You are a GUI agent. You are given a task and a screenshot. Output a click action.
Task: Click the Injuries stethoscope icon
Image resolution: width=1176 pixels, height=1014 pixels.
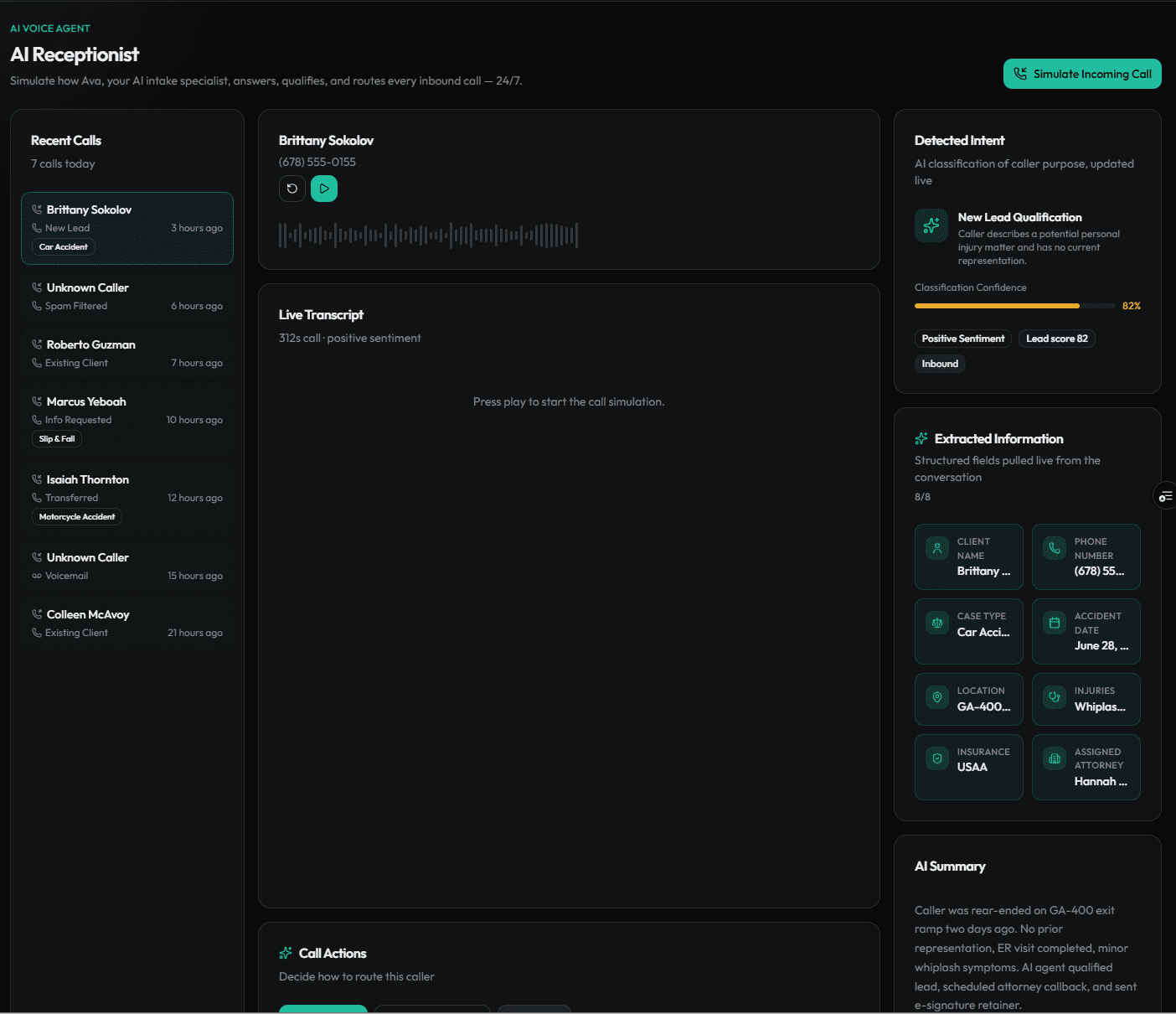pos(1055,697)
